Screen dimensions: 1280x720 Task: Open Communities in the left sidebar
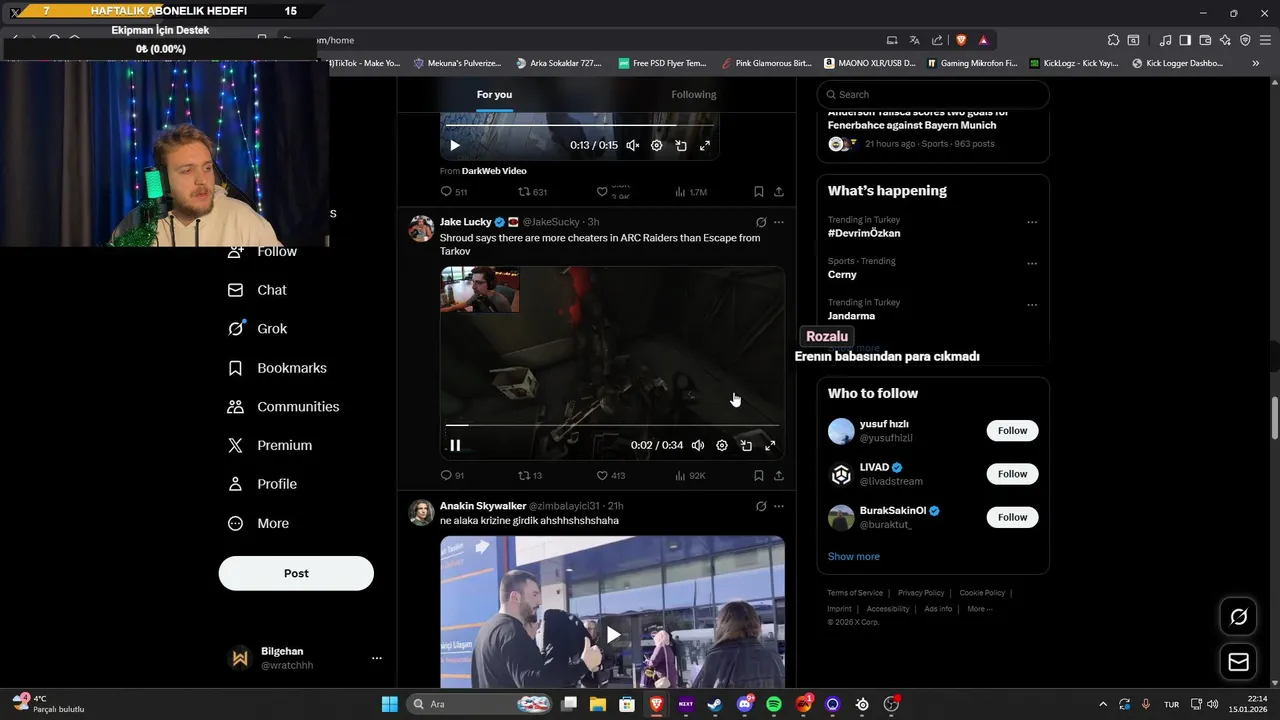click(284, 407)
